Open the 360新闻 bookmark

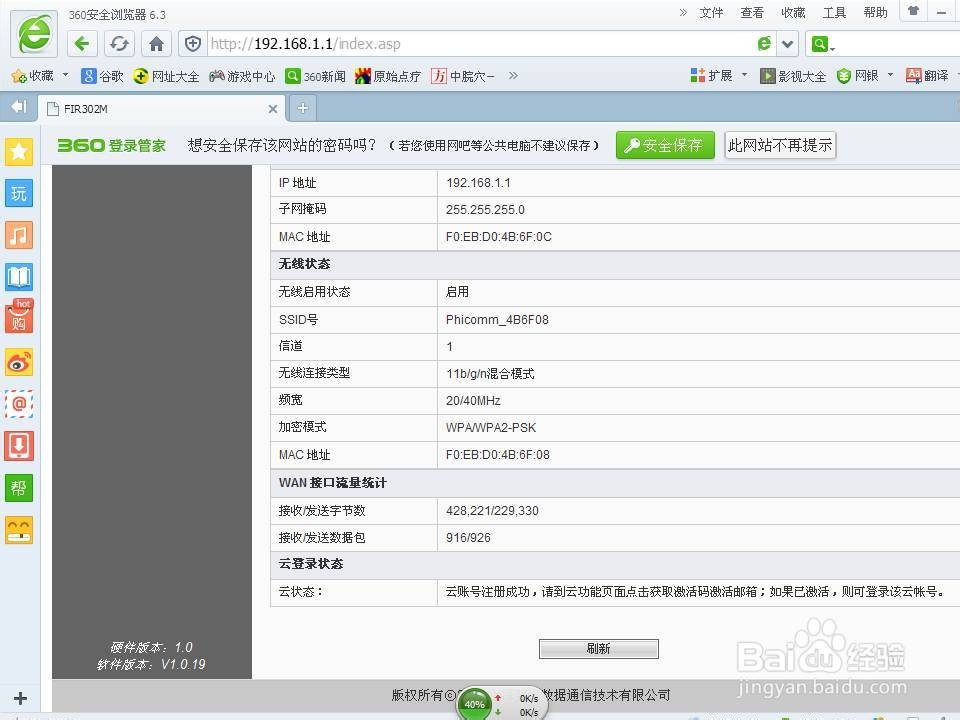(316, 76)
